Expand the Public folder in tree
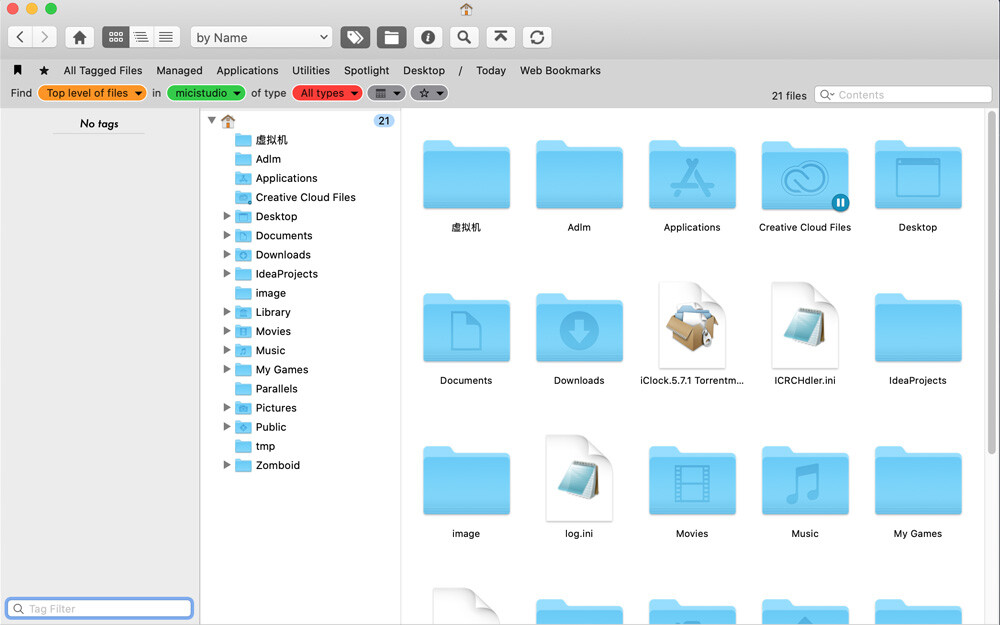The image size is (1000, 625). (226, 427)
